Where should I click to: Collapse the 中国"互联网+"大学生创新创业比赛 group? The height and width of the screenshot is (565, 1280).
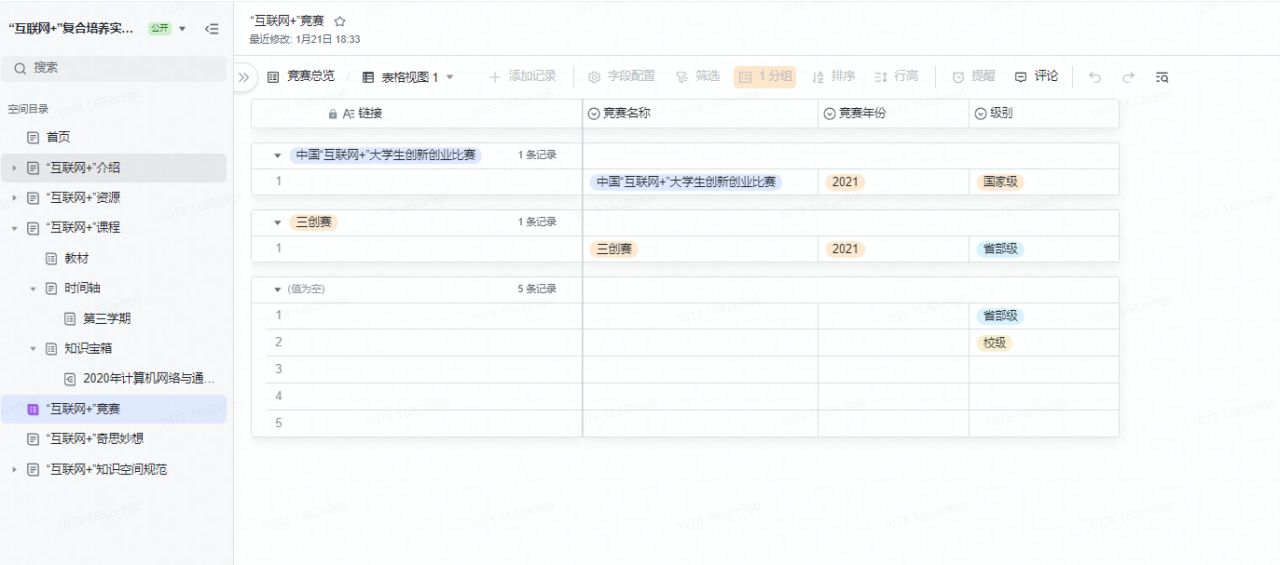(278, 155)
